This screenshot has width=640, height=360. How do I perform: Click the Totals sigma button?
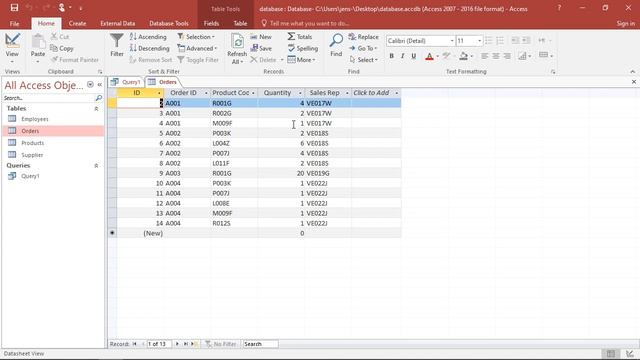click(x=300, y=37)
